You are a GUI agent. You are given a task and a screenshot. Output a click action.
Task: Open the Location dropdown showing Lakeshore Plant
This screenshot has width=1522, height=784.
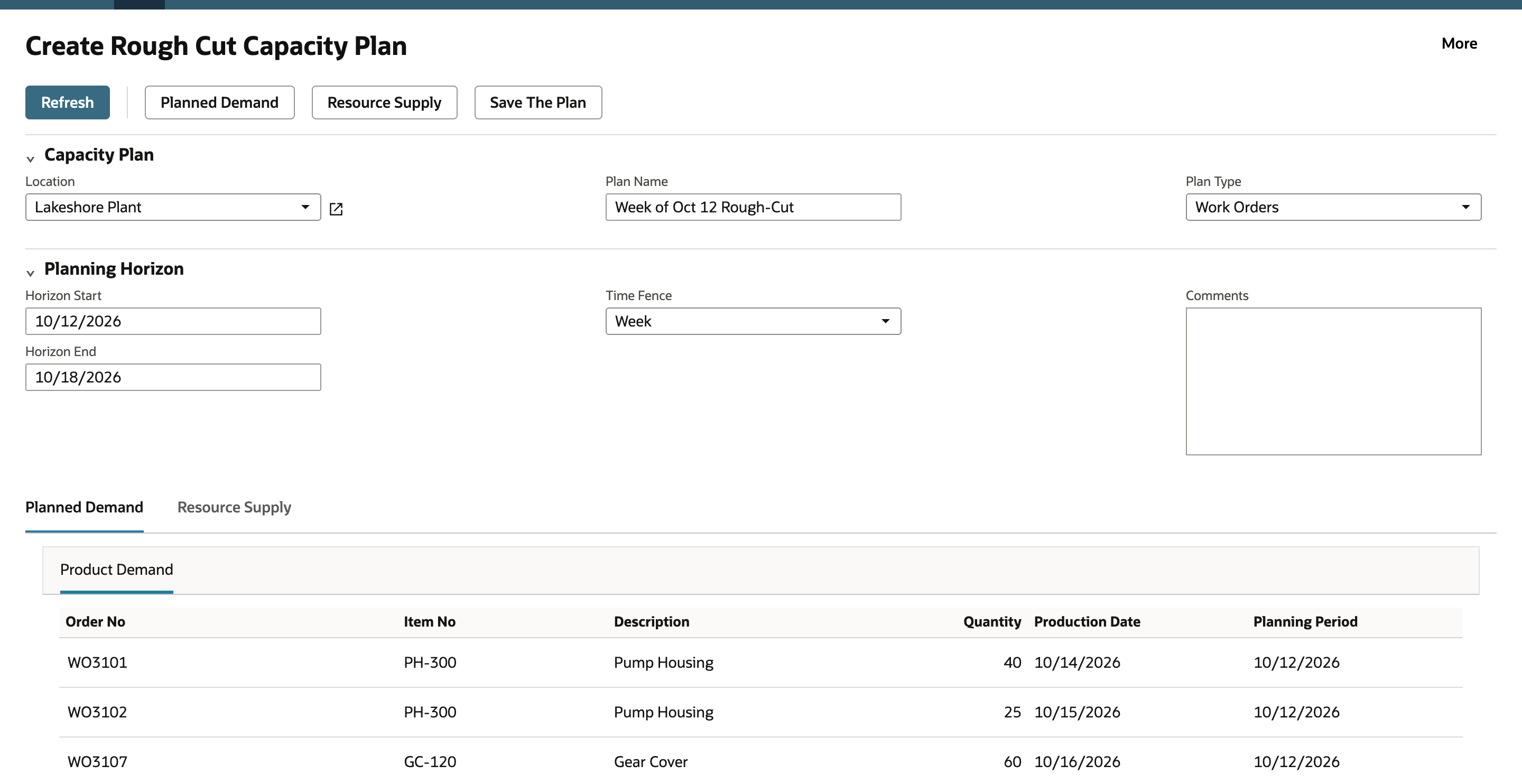click(173, 208)
